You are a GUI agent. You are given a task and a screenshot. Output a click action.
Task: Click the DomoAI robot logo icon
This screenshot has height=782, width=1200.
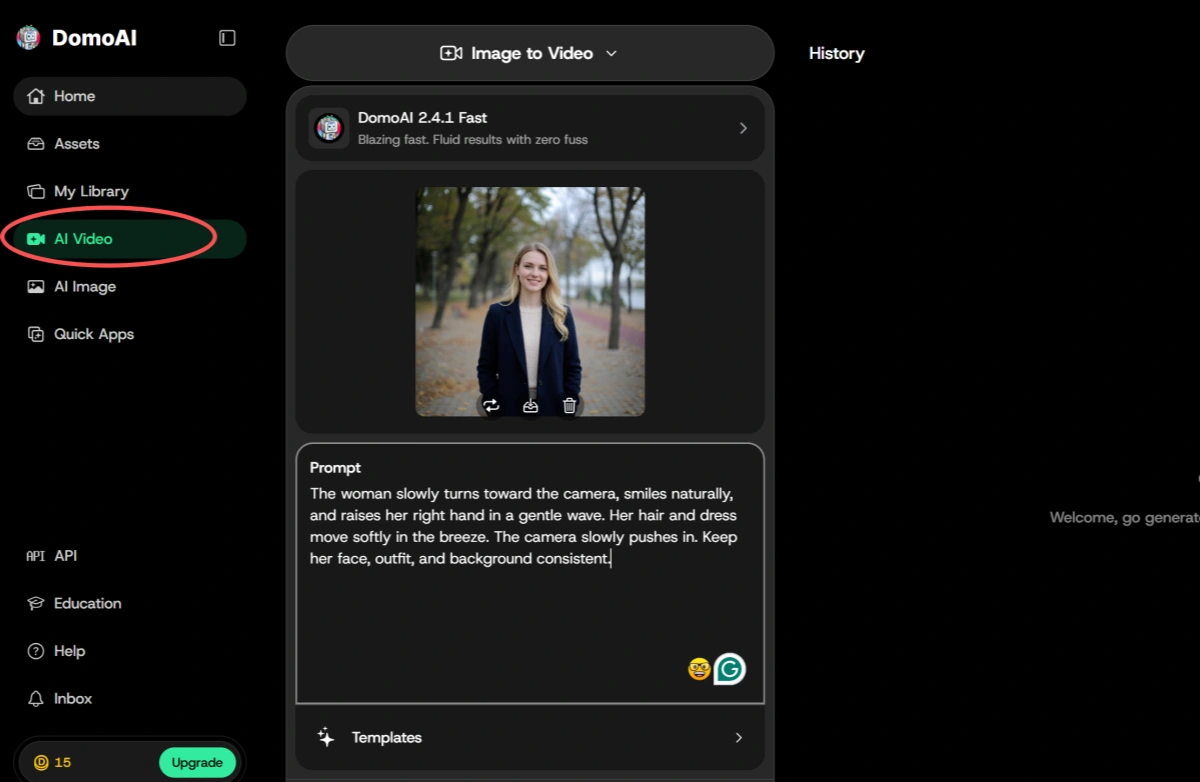28,38
